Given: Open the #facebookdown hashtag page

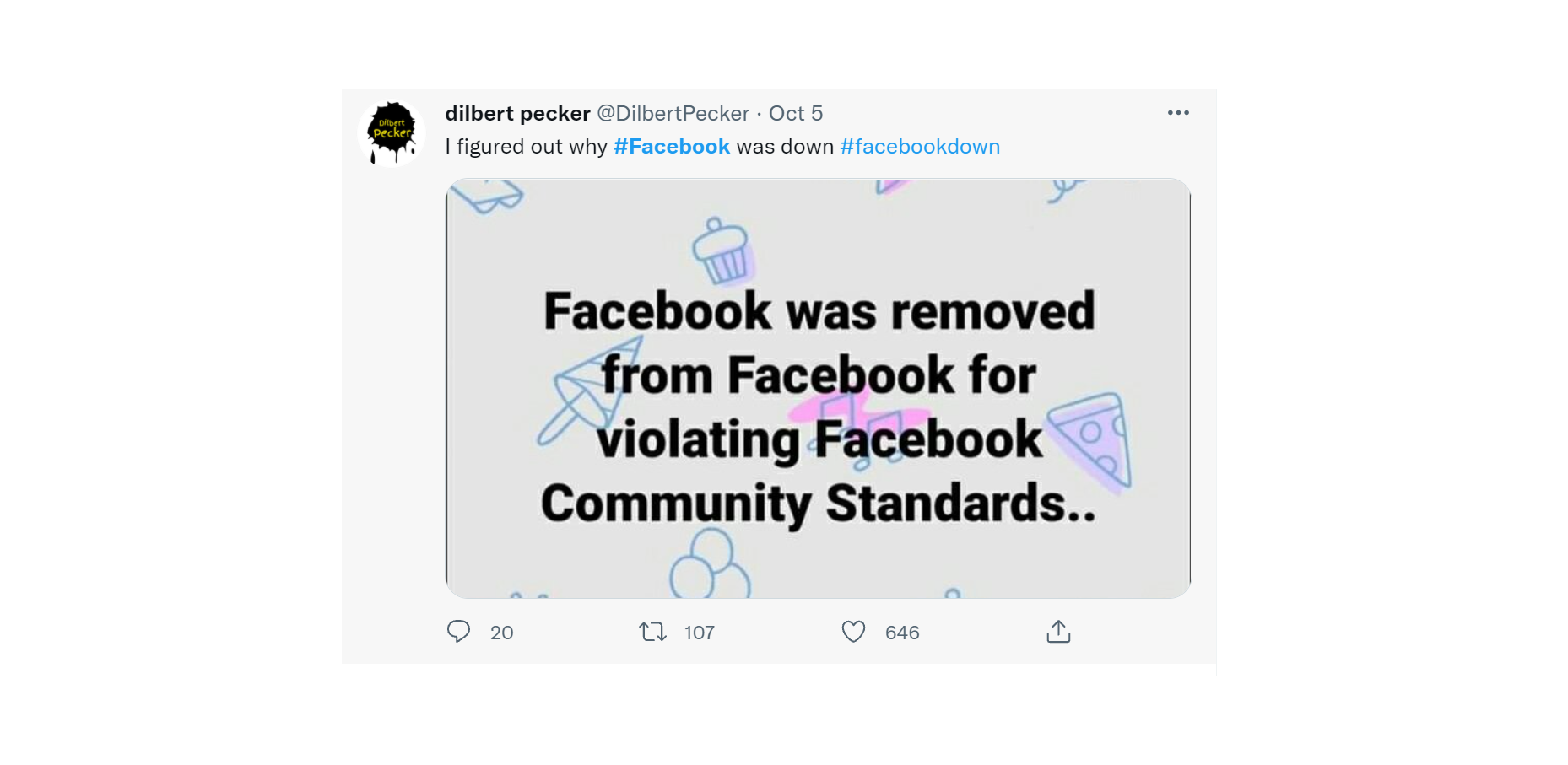Looking at the screenshot, I should 920,146.
